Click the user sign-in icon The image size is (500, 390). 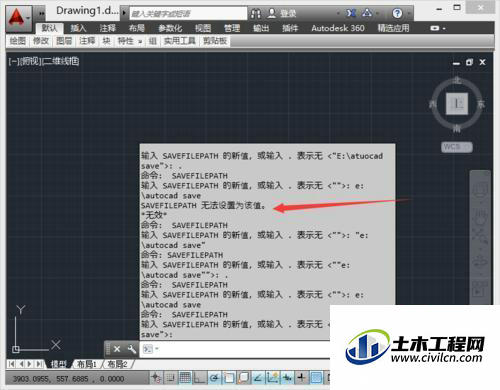[272, 13]
